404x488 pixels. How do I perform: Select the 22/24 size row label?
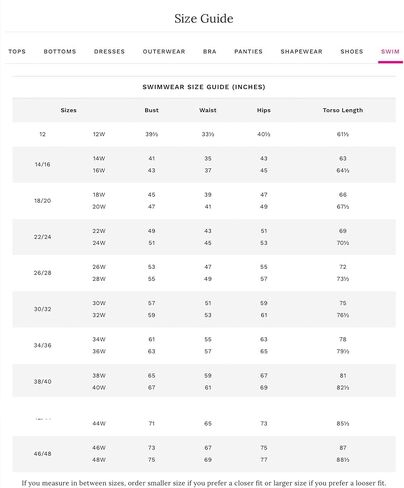[x=42, y=237]
